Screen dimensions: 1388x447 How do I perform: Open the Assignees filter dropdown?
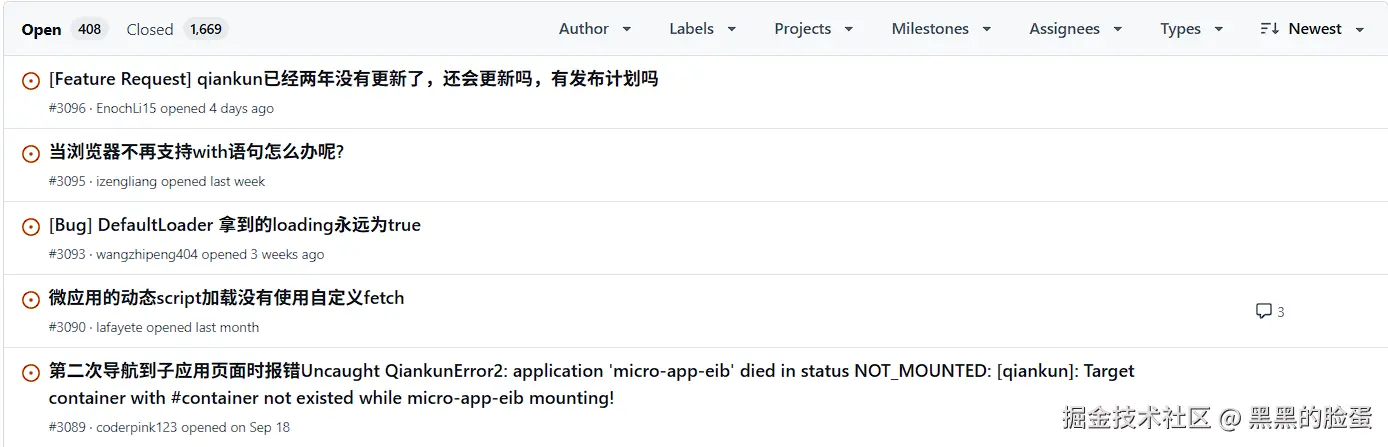click(1075, 29)
